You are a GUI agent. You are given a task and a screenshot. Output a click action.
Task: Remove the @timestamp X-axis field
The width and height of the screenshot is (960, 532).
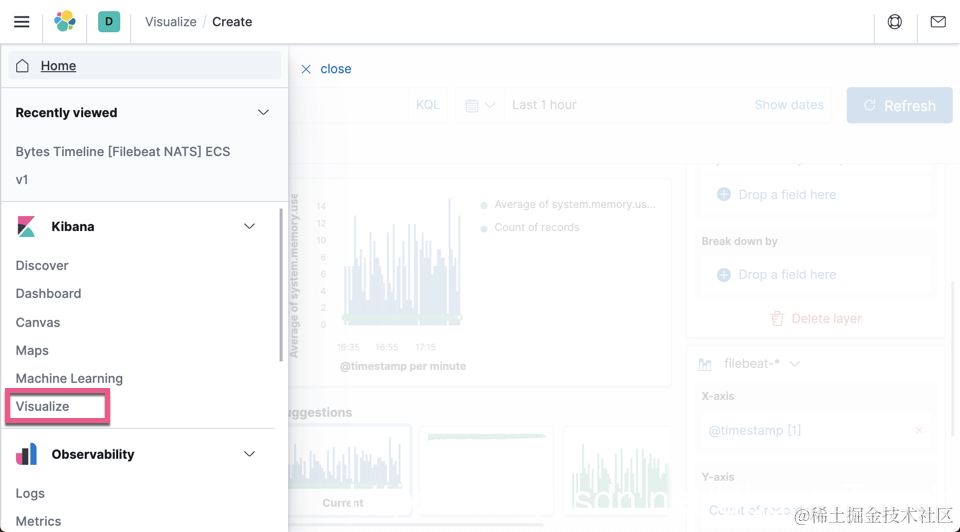919,430
